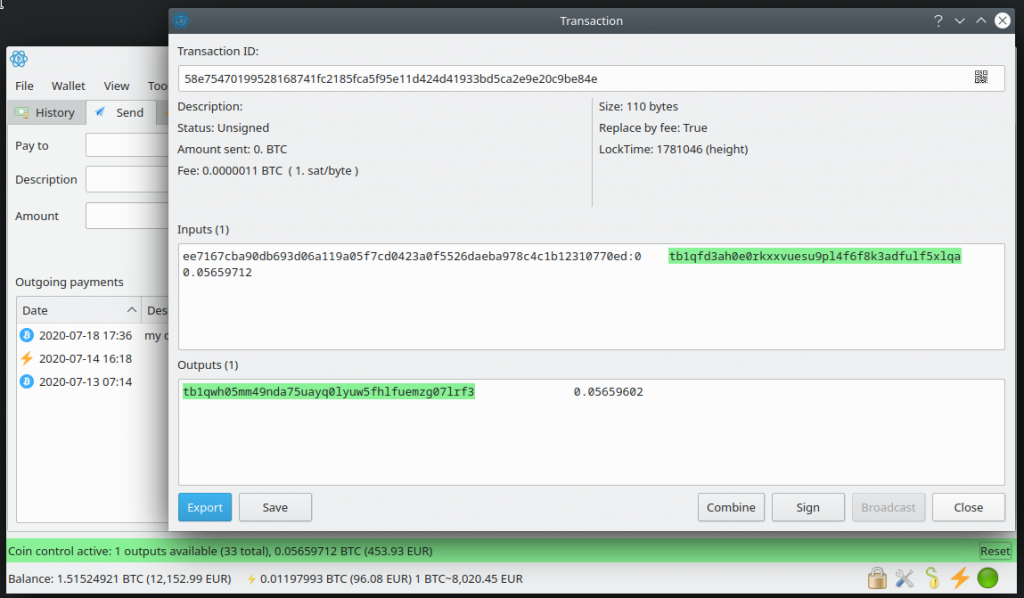
Task: Select output address tb1qwh05mm49nda75uayq0lyuw5fhlfuemzg07lrf3
Action: (328, 392)
